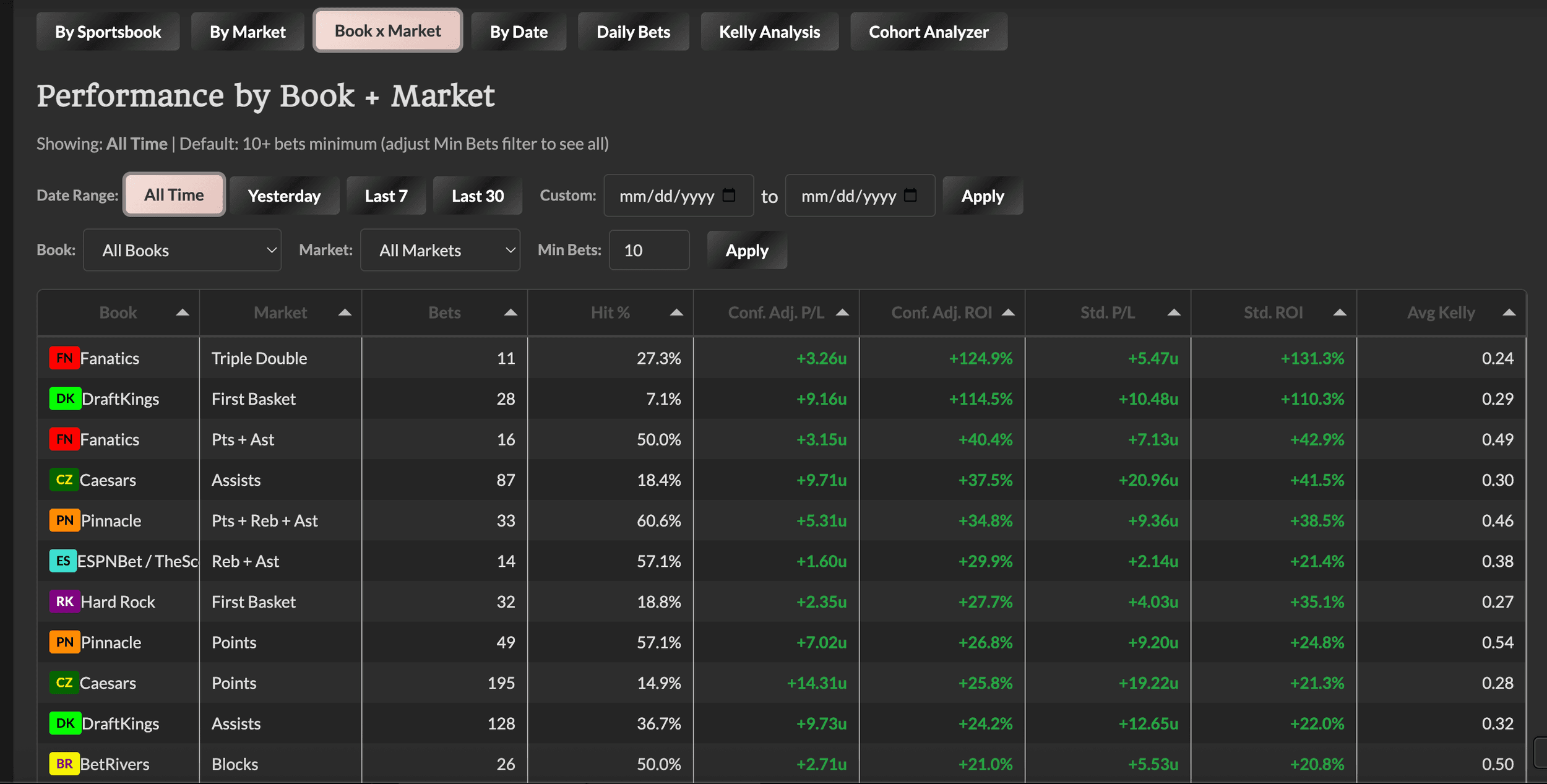
Task: Open the All Markets dropdown
Action: [x=440, y=250]
